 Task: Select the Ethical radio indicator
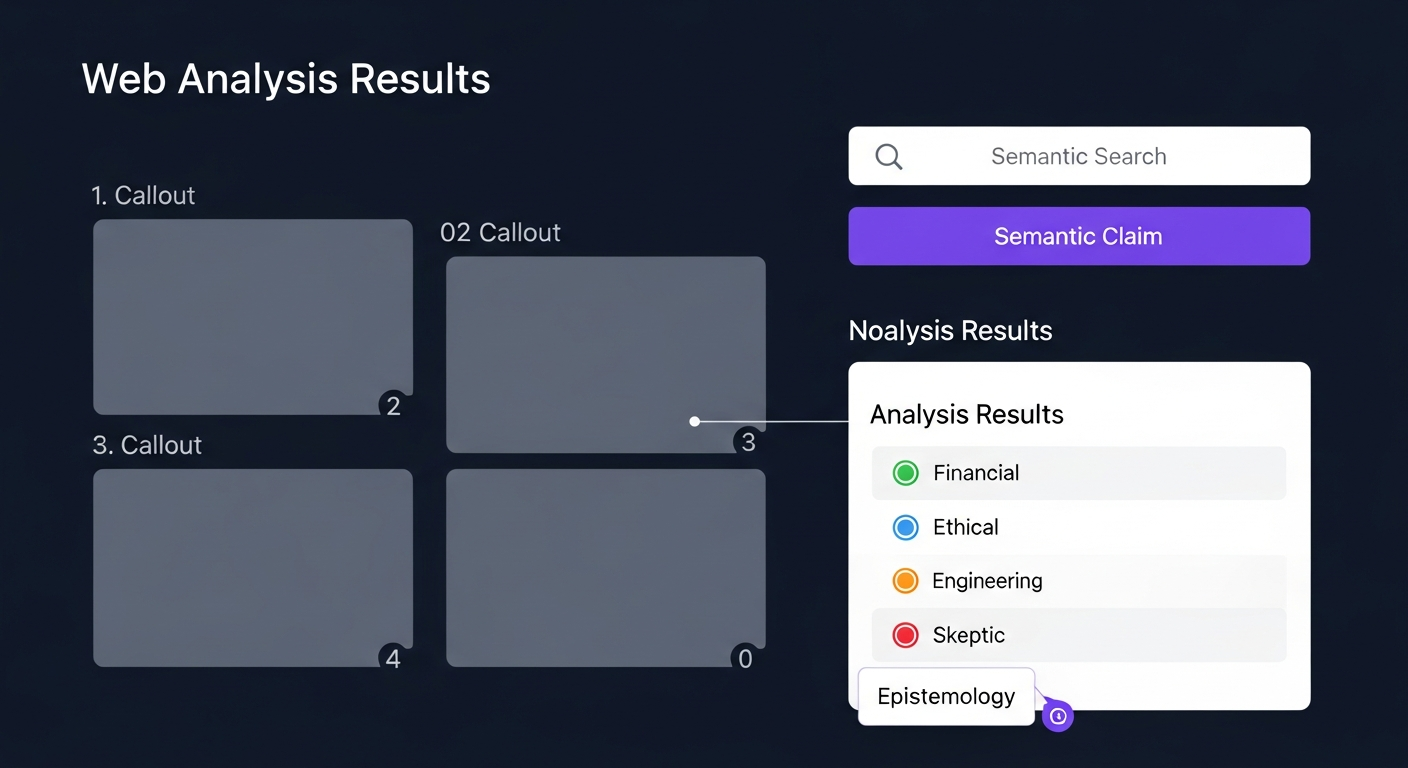tap(905, 527)
